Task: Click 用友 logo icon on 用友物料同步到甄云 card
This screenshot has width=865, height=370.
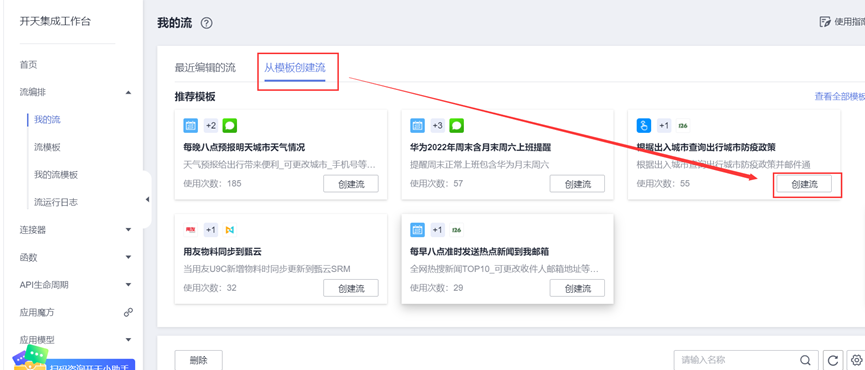Action: pos(190,229)
